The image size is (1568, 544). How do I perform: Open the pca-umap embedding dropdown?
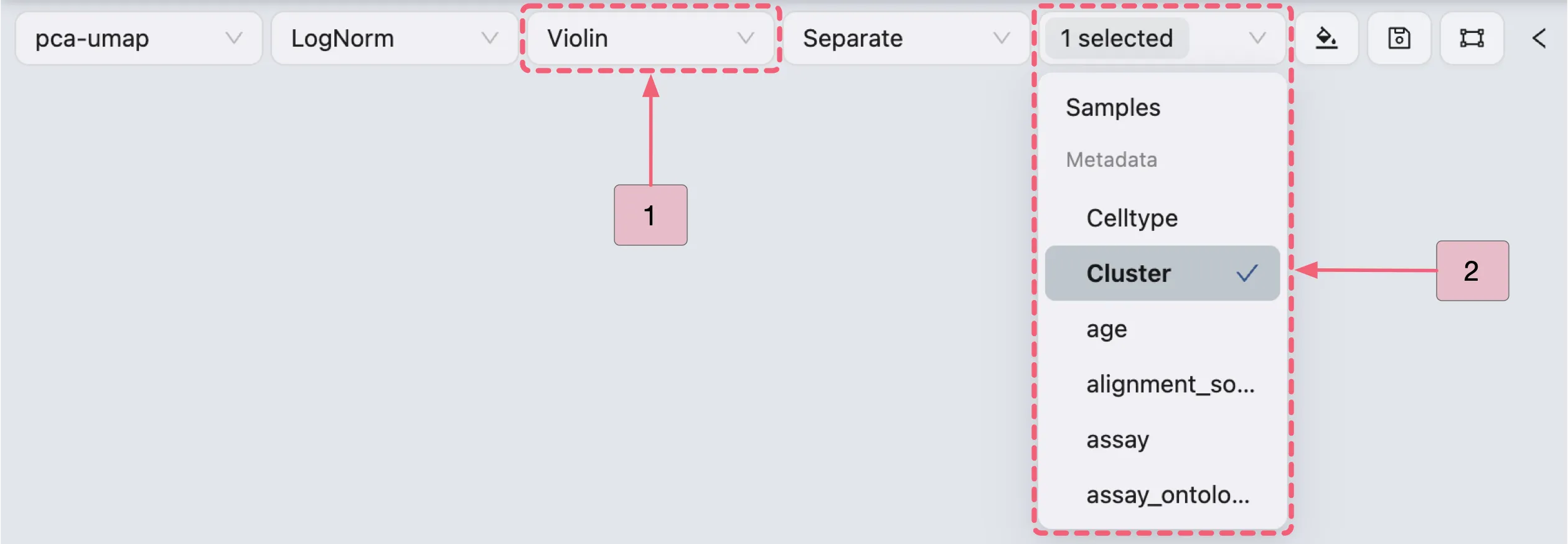(137, 38)
